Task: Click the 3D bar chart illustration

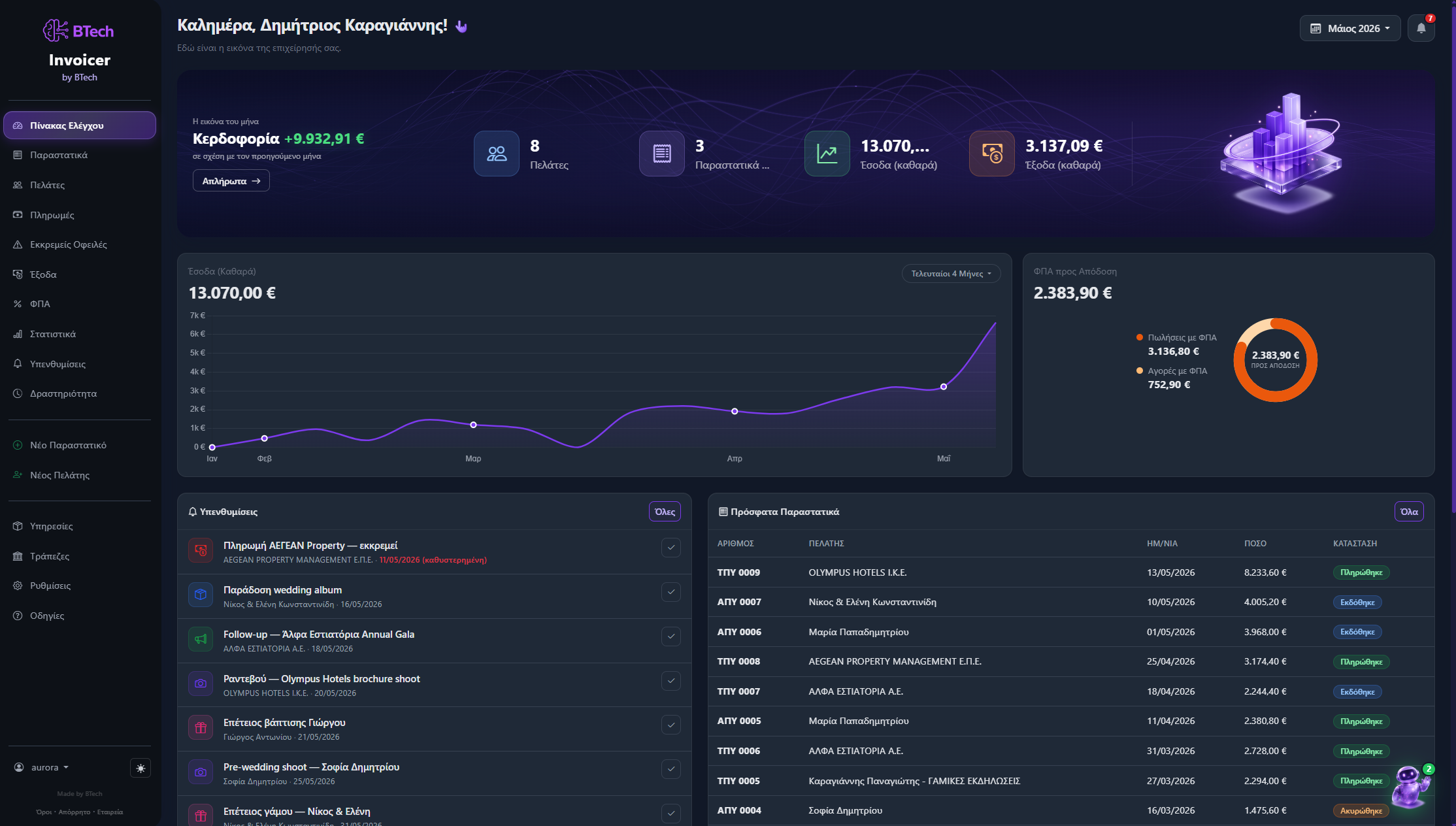Action: [x=1280, y=153]
